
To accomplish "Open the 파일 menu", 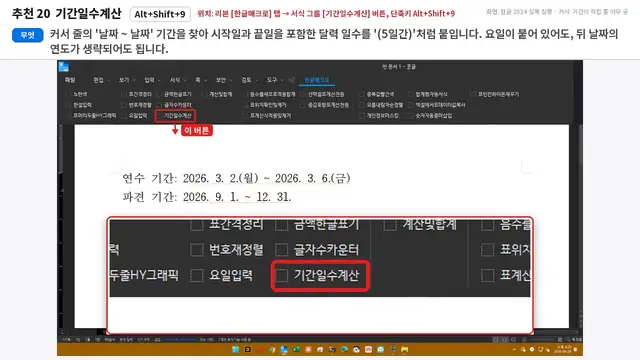I will tap(70, 80).
